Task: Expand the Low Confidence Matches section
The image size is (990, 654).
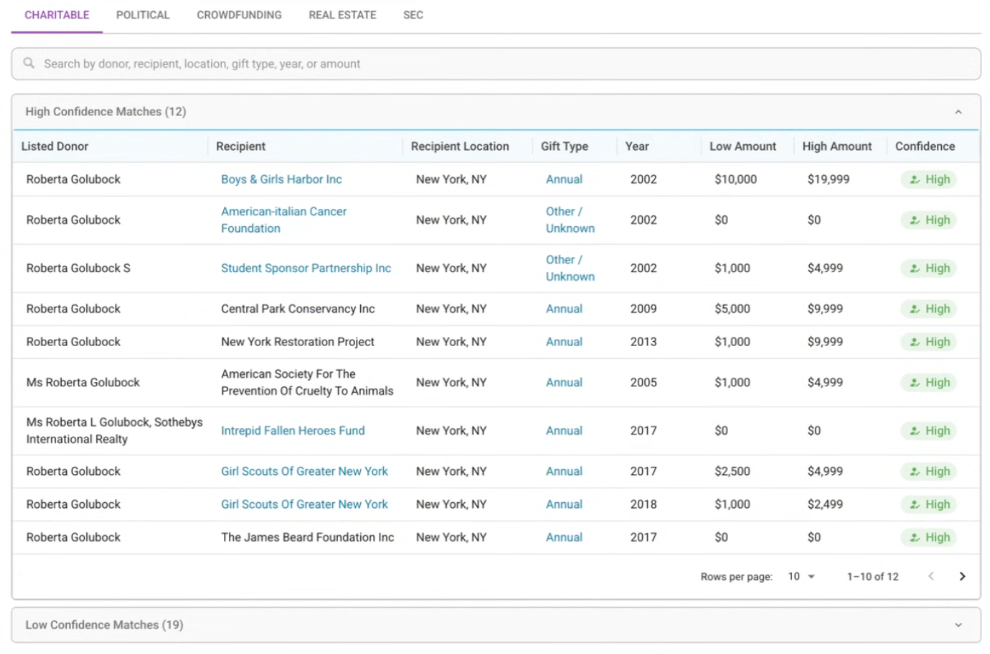Action: tap(958, 625)
